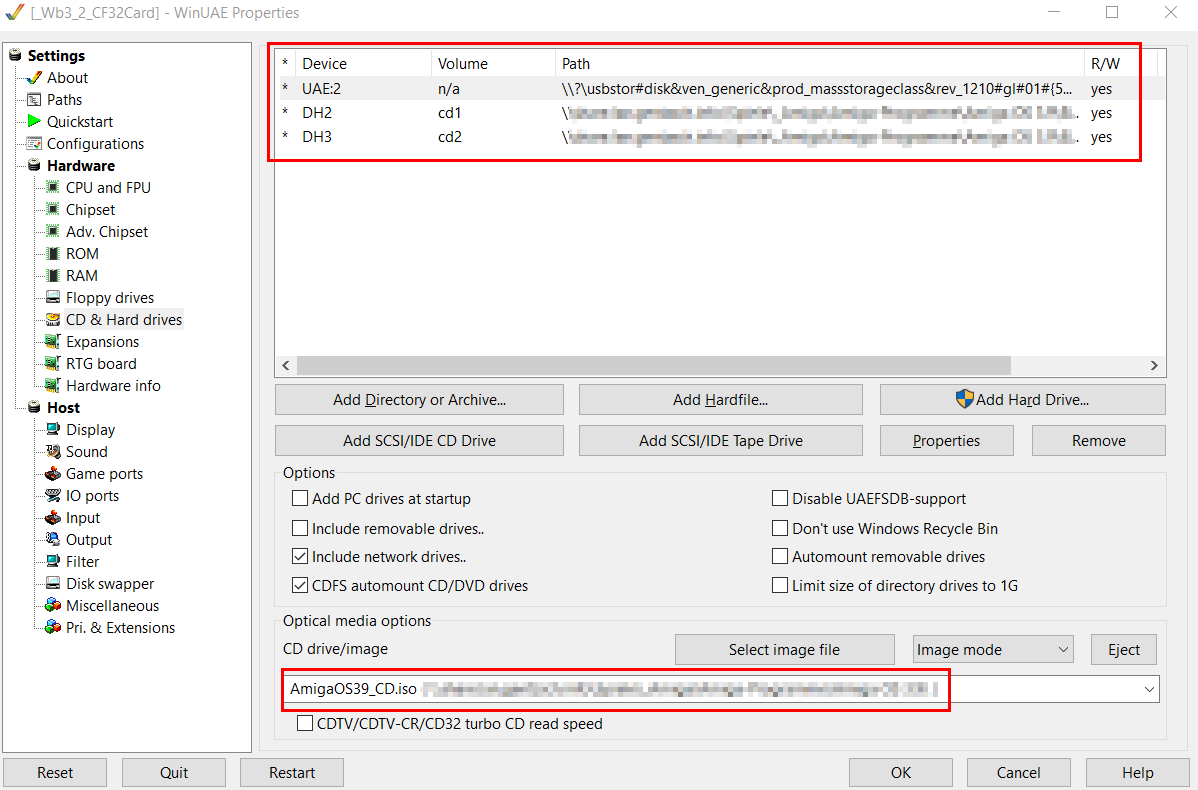Click the Sound speaker icon

tap(53, 452)
